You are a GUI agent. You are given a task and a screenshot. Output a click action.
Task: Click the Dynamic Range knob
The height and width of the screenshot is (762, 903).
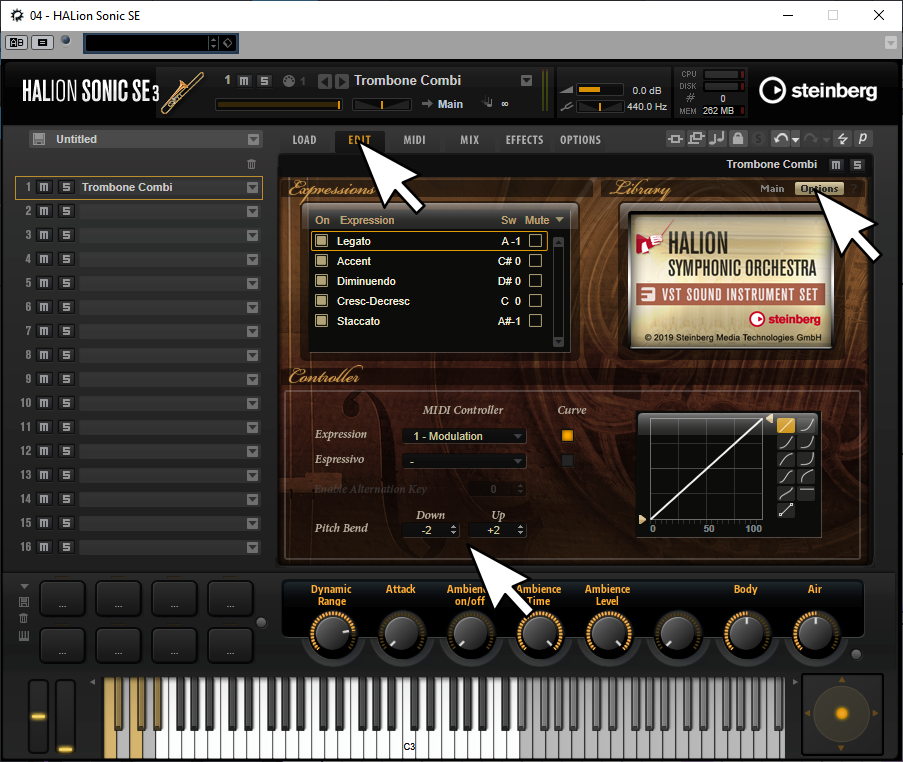point(333,632)
